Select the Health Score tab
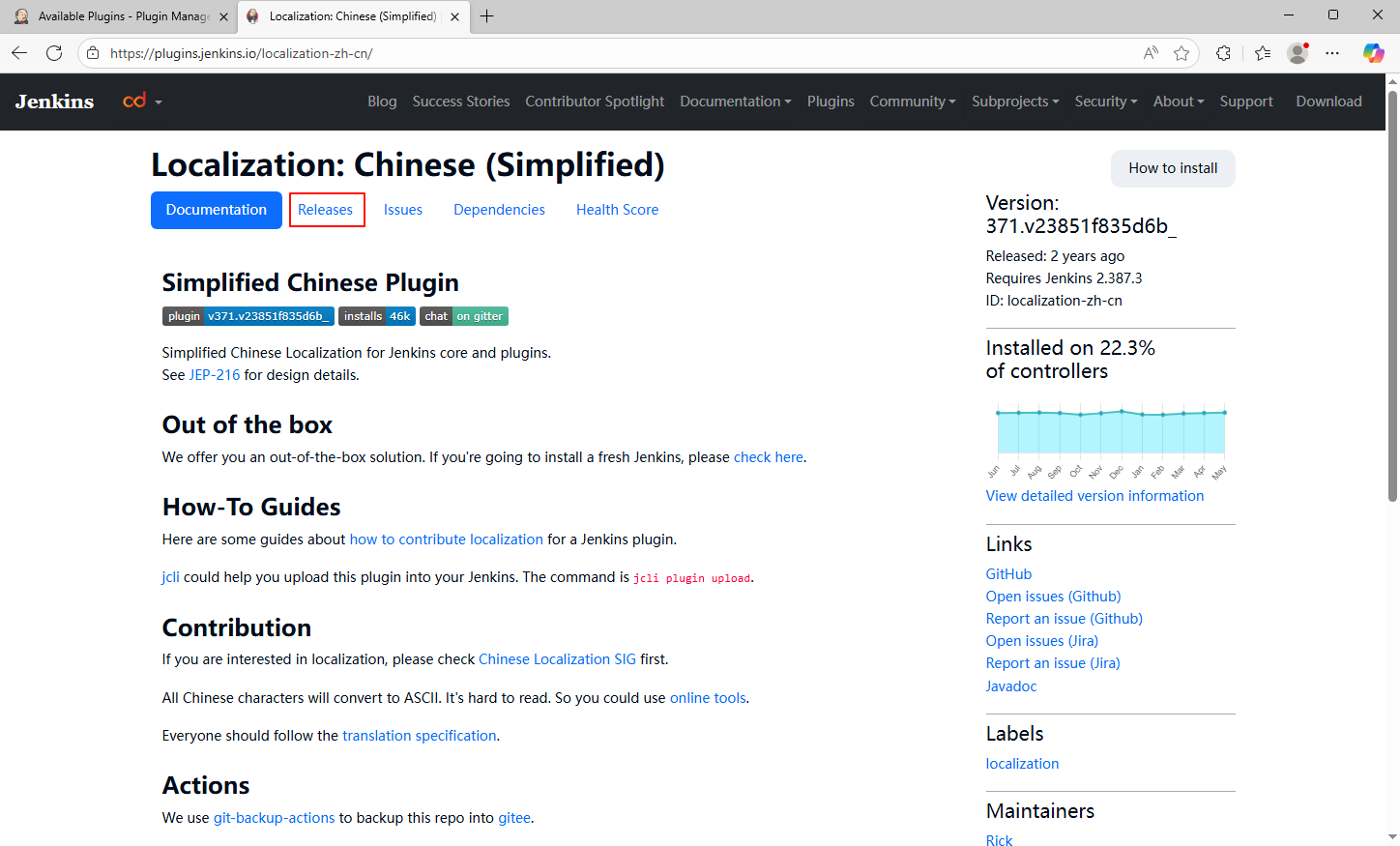Viewport: 1400px width, 846px height. pyautogui.click(x=617, y=210)
